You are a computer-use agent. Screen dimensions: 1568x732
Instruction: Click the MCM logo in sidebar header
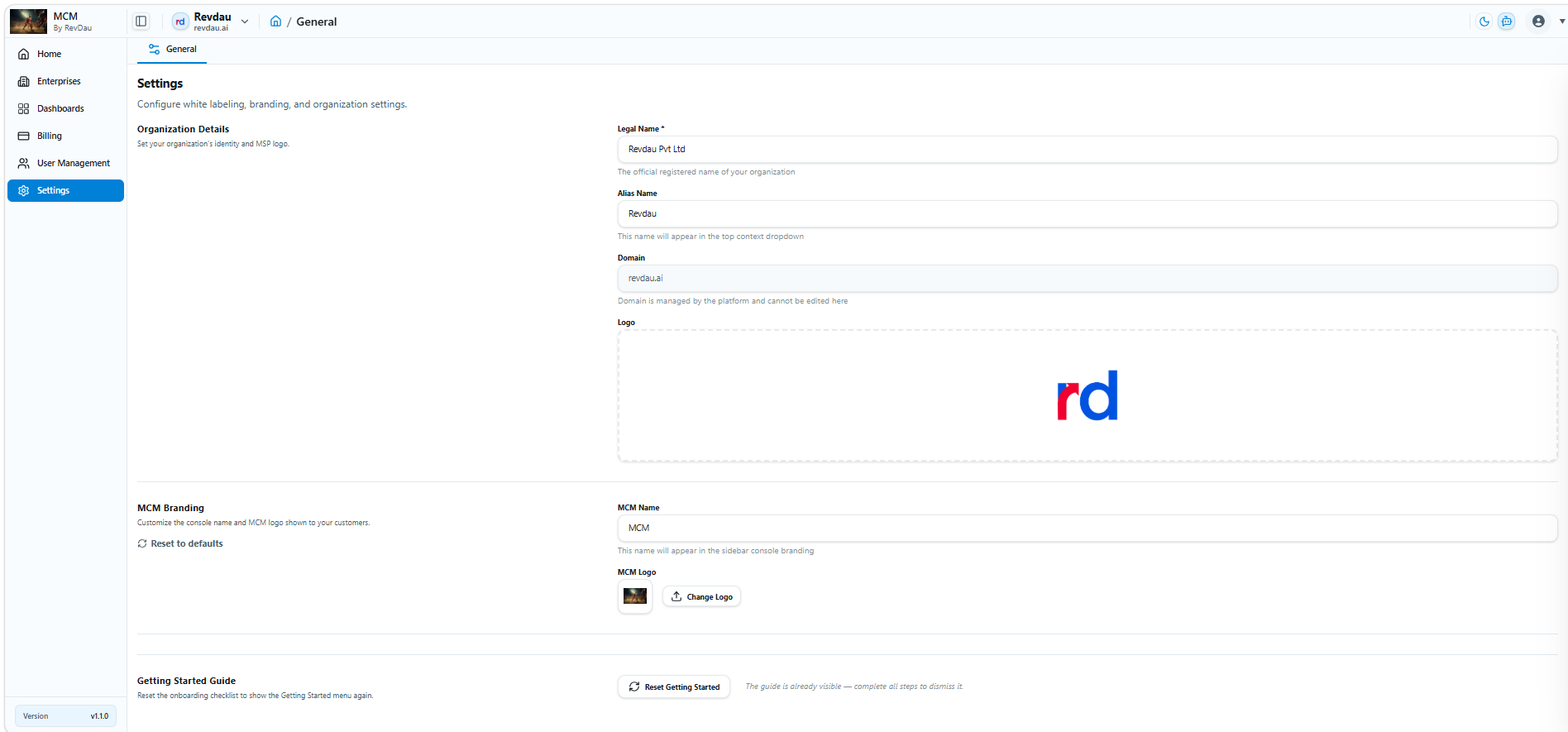point(28,22)
